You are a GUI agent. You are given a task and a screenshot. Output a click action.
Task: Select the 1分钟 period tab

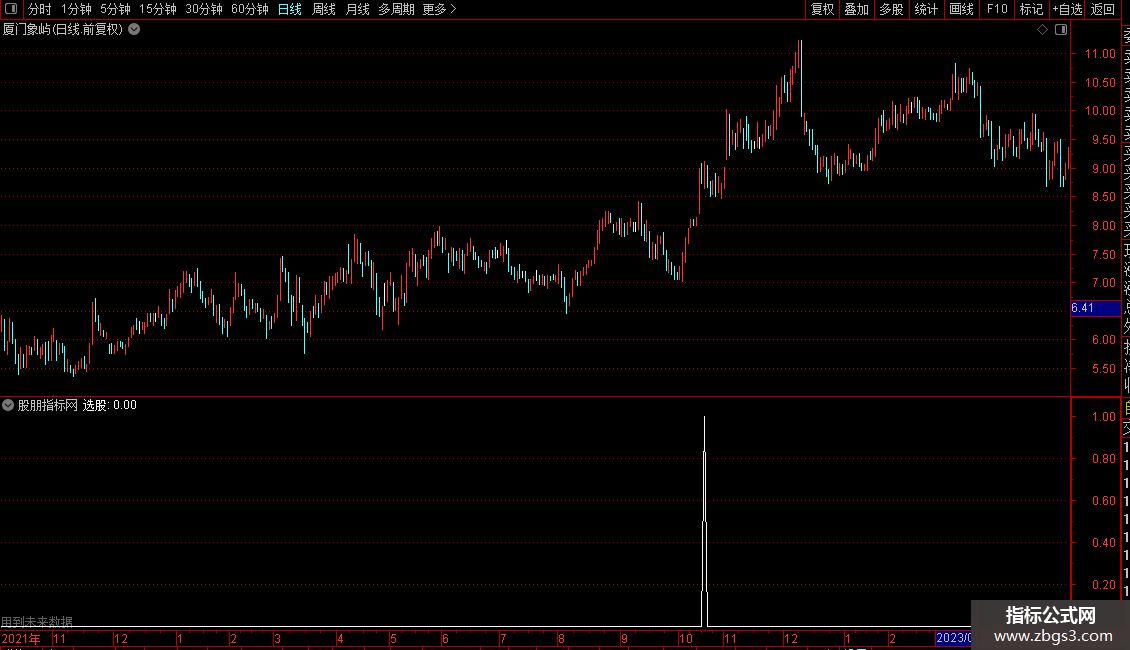pos(76,9)
